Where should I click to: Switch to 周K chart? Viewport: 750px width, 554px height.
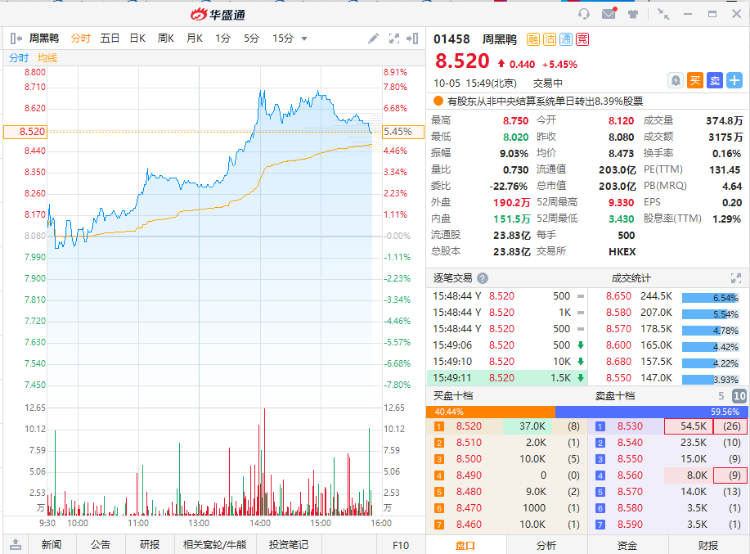click(x=166, y=38)
